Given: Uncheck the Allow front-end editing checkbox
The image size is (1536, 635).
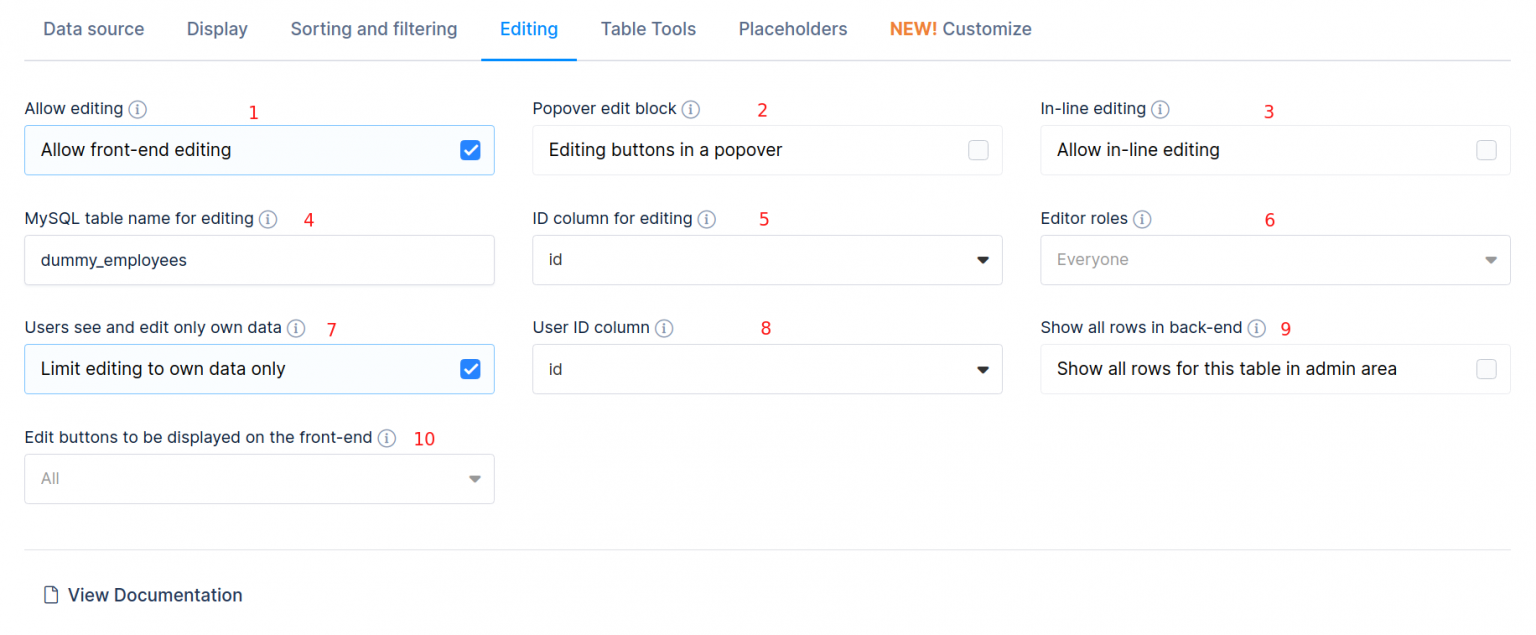Looking at the screenshot, I should (x=470, y=150).
